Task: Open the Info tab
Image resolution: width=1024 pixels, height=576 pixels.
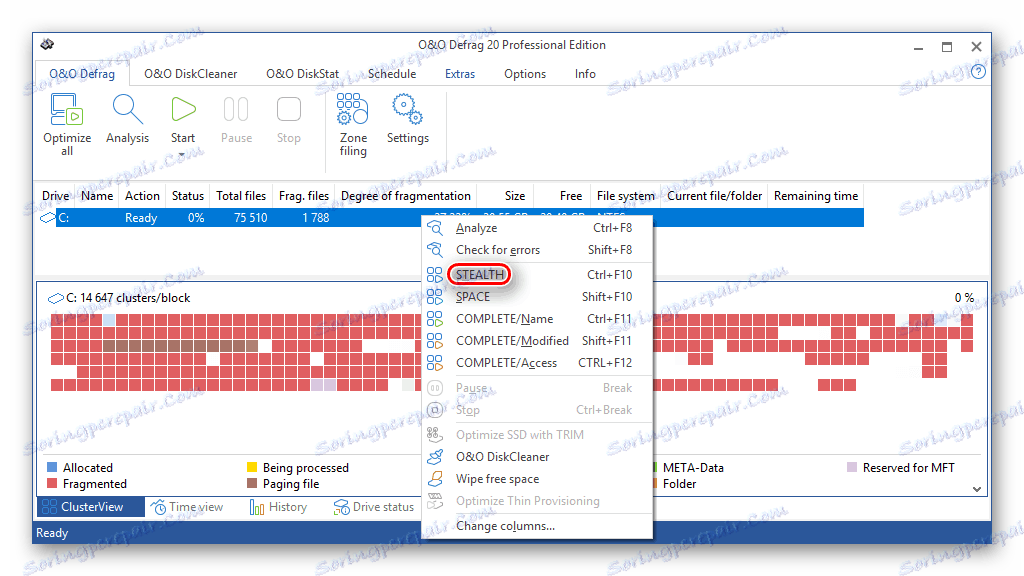Action: pyautogui.click(x=585, y=74)
